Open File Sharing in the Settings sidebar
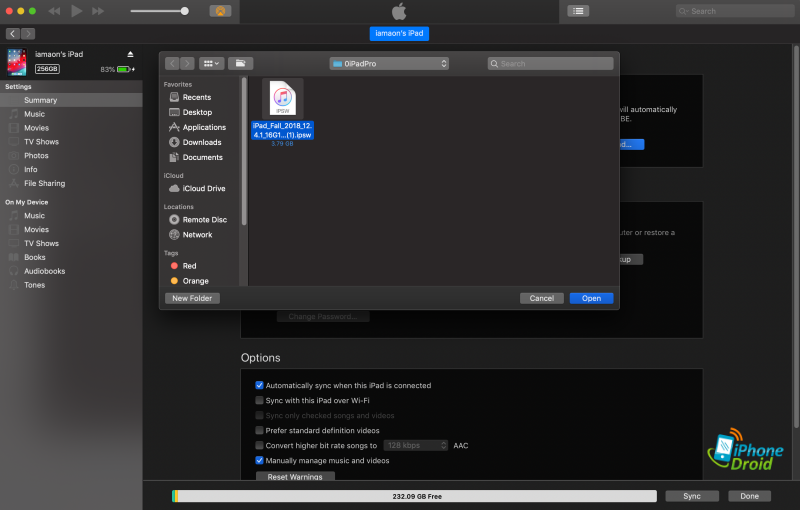Image resolution: width=800 pixels, height=510 pixels. pos(44,183)
